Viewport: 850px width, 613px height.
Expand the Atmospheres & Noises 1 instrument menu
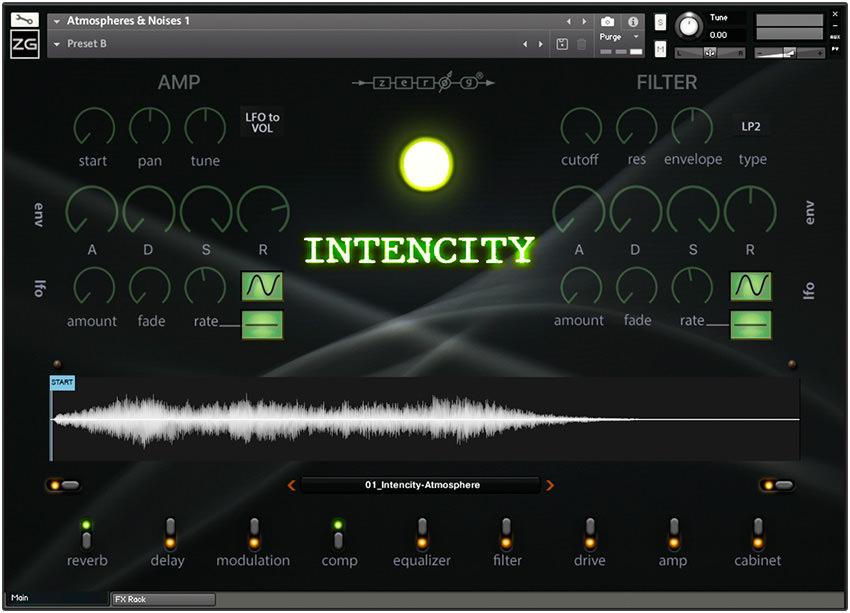tap(56, 21)
